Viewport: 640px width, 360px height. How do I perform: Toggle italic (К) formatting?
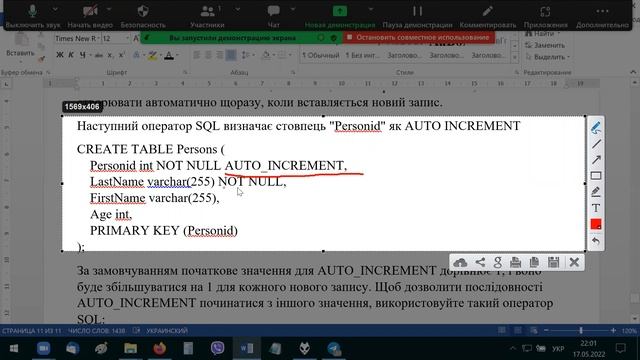click(71, 55)
